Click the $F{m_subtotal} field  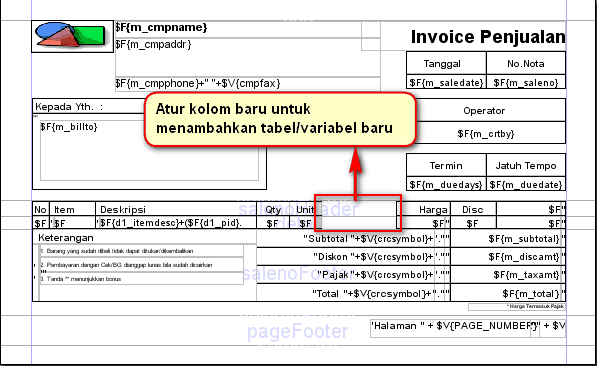click(x=508, y=239)
